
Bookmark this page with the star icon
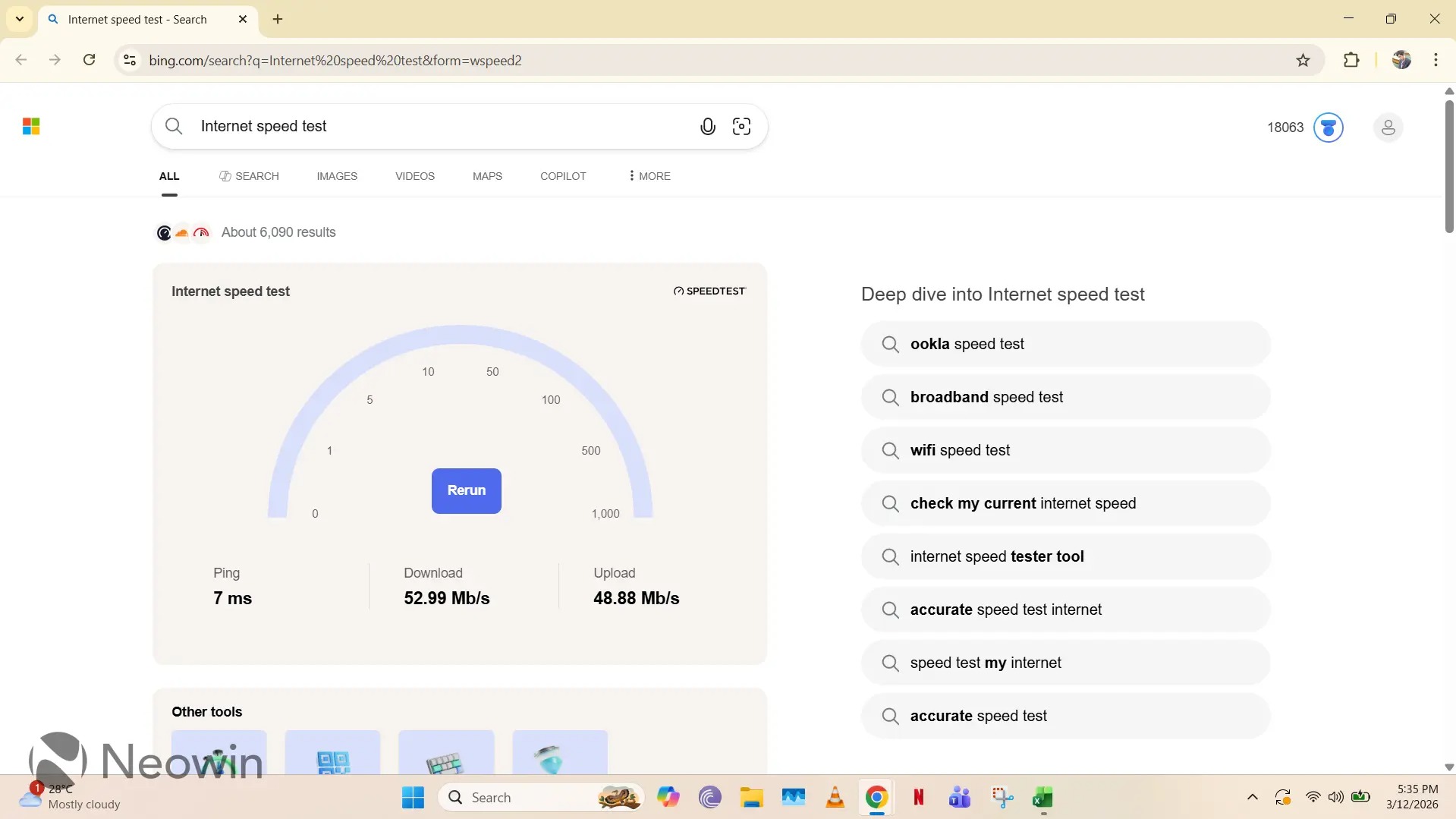pos(1303,61)
